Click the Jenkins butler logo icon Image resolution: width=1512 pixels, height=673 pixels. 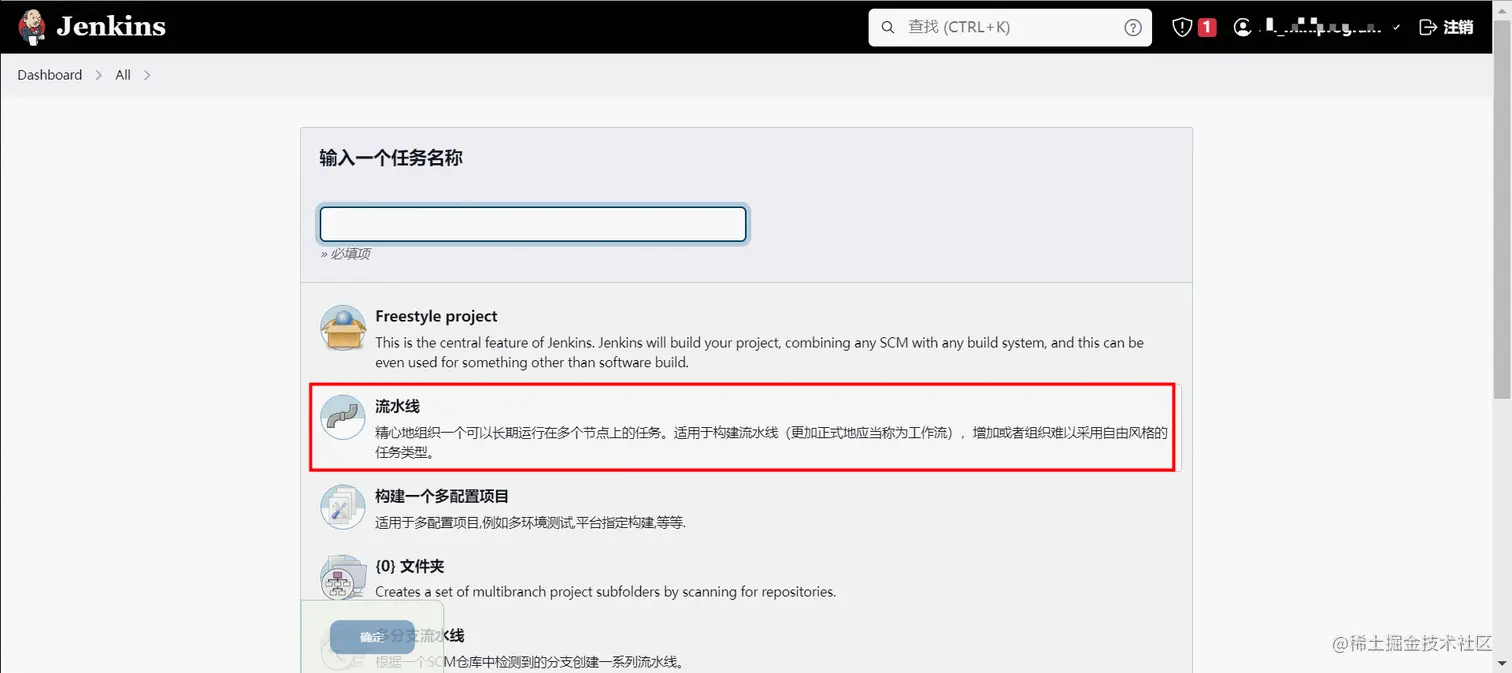pyautogui.click(x=32, y=27)
